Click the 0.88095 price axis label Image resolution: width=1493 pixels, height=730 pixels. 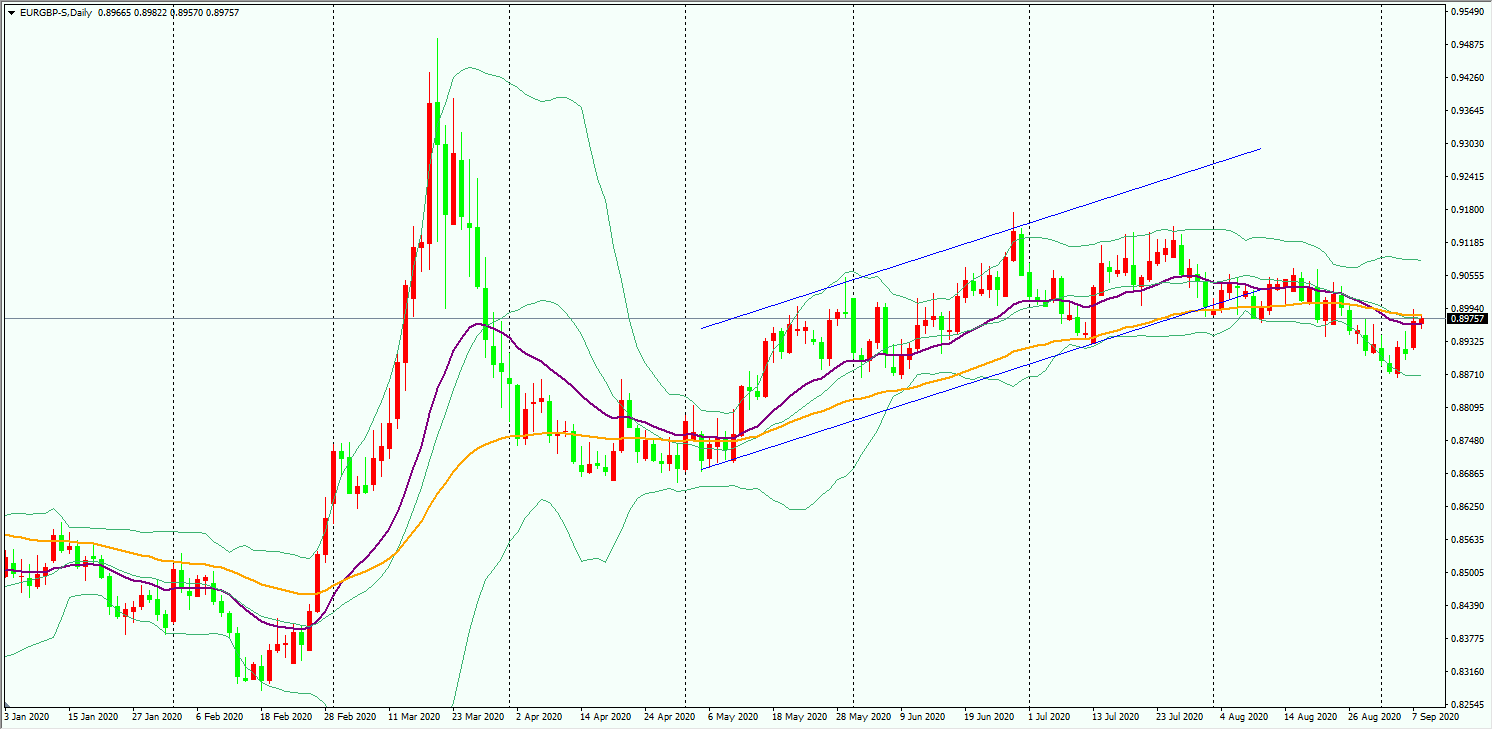1467,408
